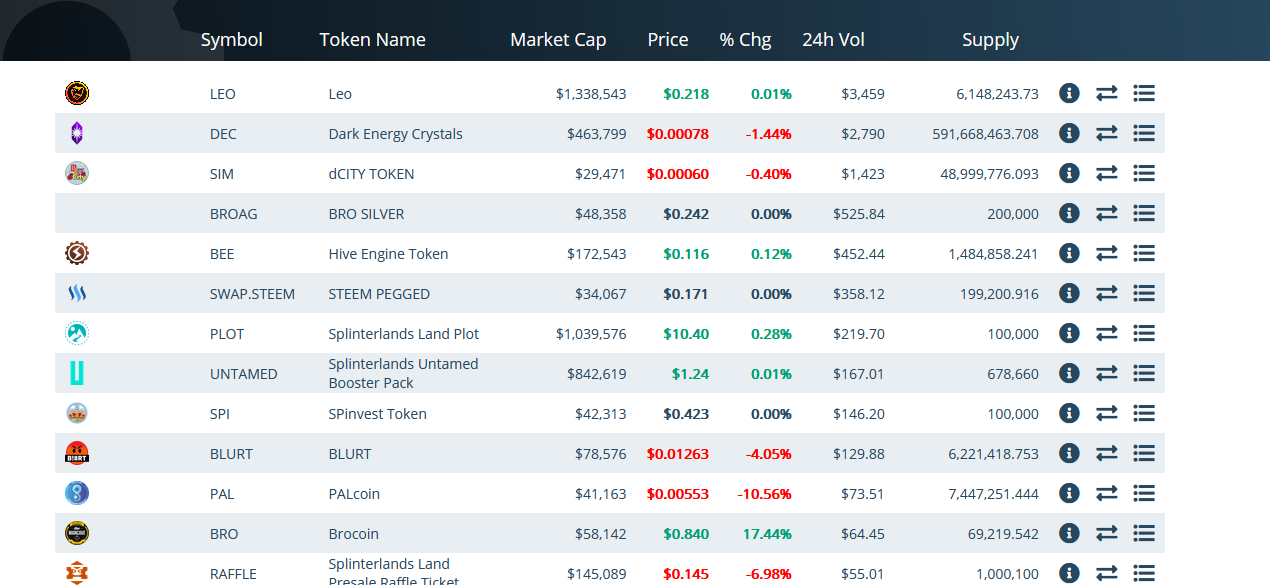1270x585 pixels.
Task: Open list icon in SPI row
Action: [x=1144, y=413]
